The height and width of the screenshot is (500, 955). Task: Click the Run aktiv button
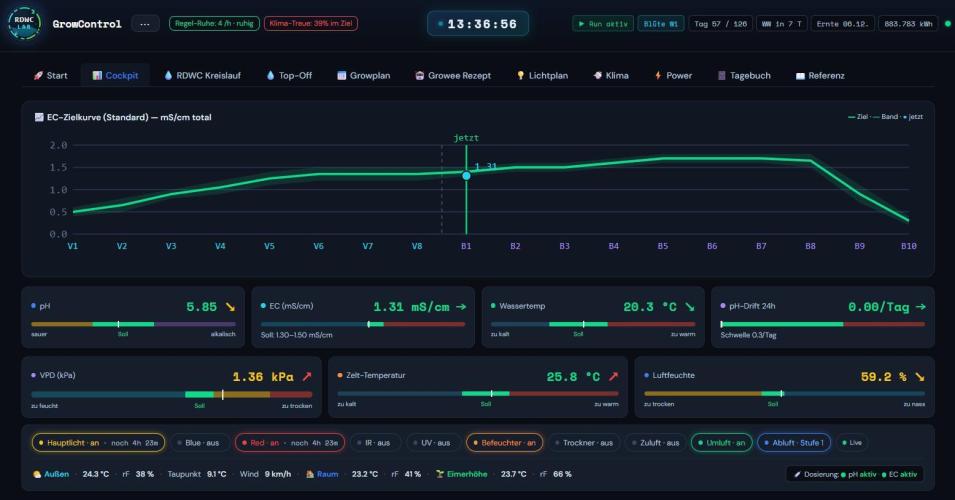coord(603,24)
